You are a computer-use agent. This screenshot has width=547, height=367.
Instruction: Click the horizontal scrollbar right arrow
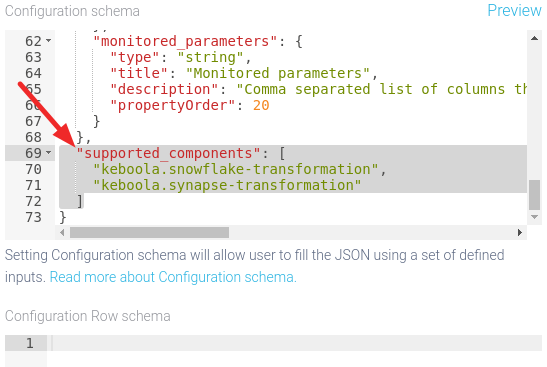[x=520, y=232]
